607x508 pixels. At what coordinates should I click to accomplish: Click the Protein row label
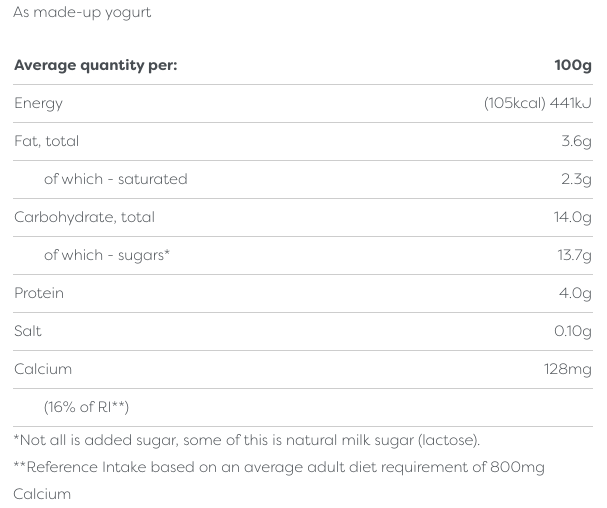pos(39,294)
